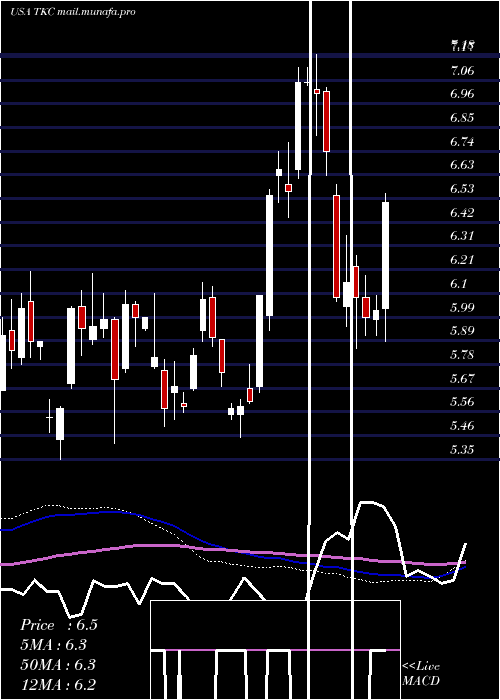The image size is (500, 700).
Task: Click the 5.67 price axis label
Action: coord(462,378)
